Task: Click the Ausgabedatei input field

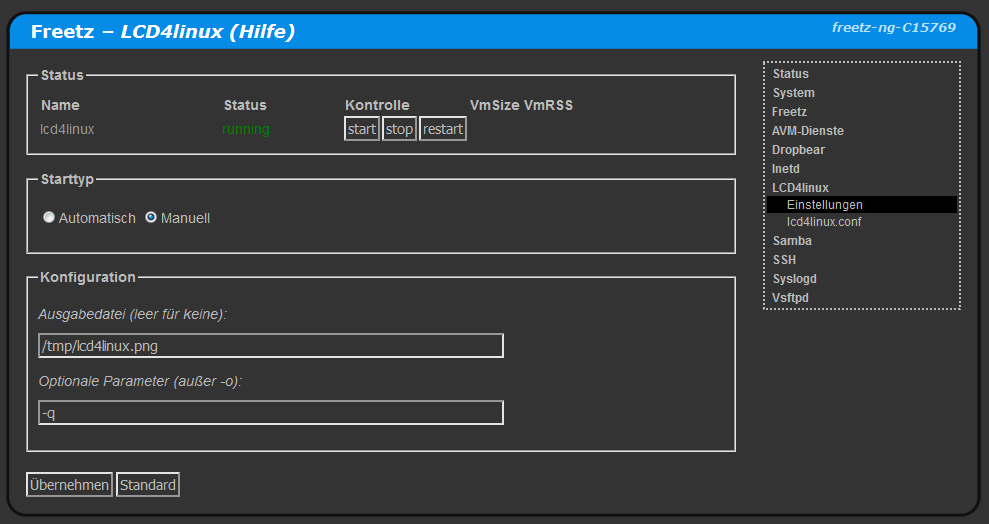Action: (x=269, y=346)
